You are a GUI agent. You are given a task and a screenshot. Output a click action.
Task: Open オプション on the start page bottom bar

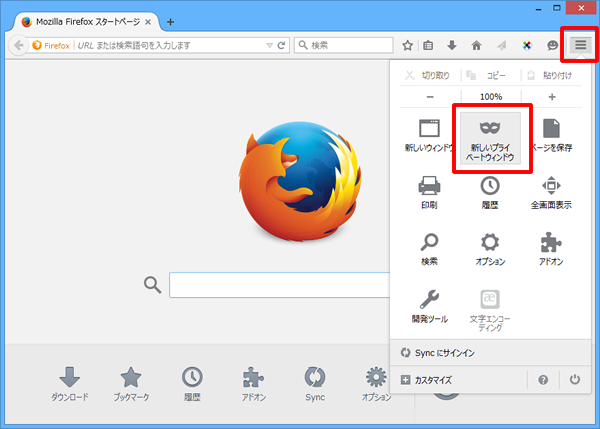(x=376, y=384)
